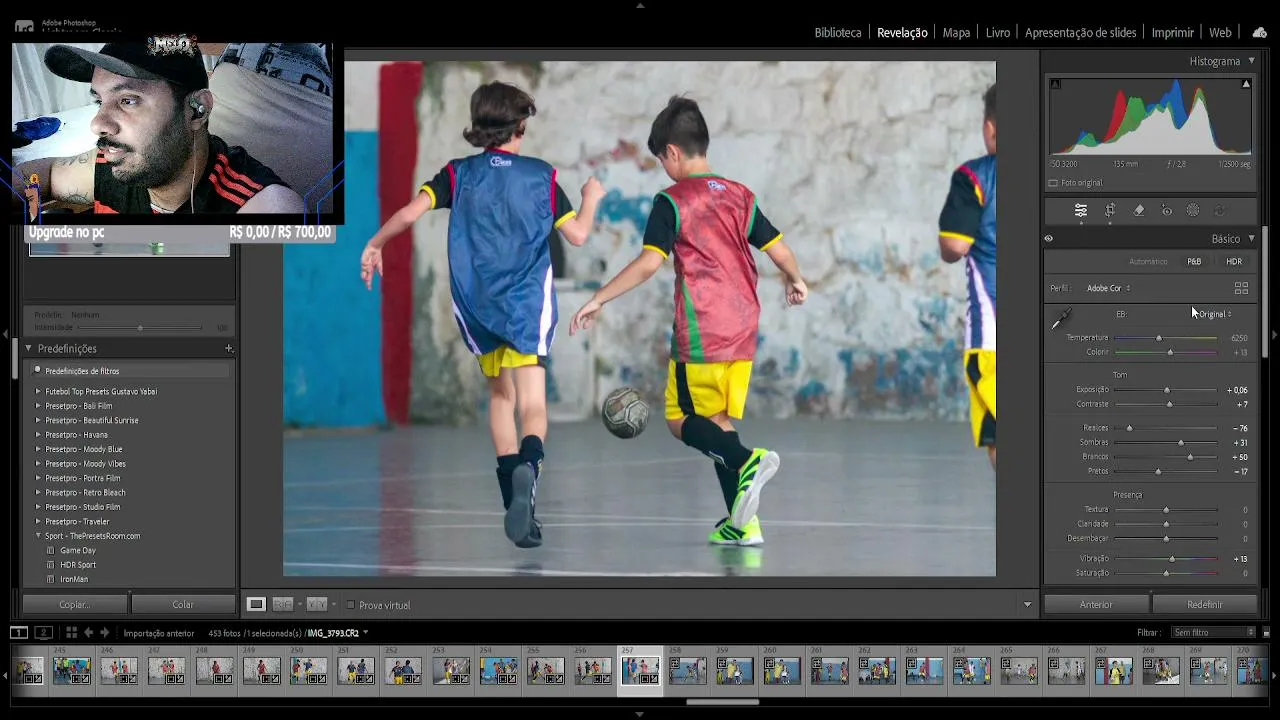Open the Apresentação de slides module
Image resolution: width=1280 pixels, height=720 pixels.
click(x=1081, y=32)
